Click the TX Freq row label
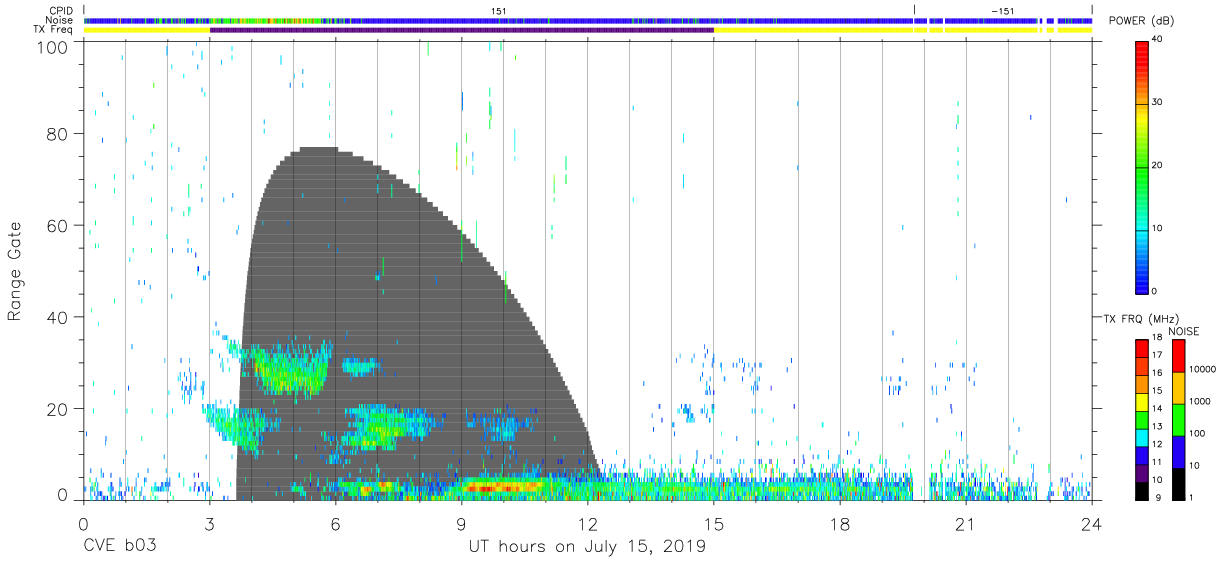The width and height of the screenshot is (1228, 567). click(x=54, y=30)
